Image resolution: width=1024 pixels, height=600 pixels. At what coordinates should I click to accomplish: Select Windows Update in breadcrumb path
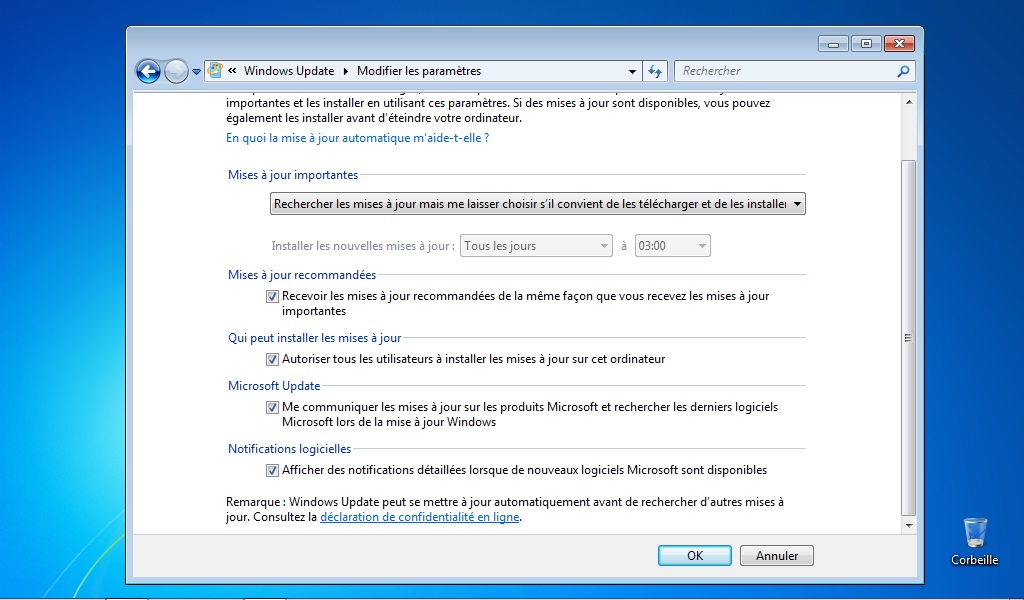tap(289, 71)
